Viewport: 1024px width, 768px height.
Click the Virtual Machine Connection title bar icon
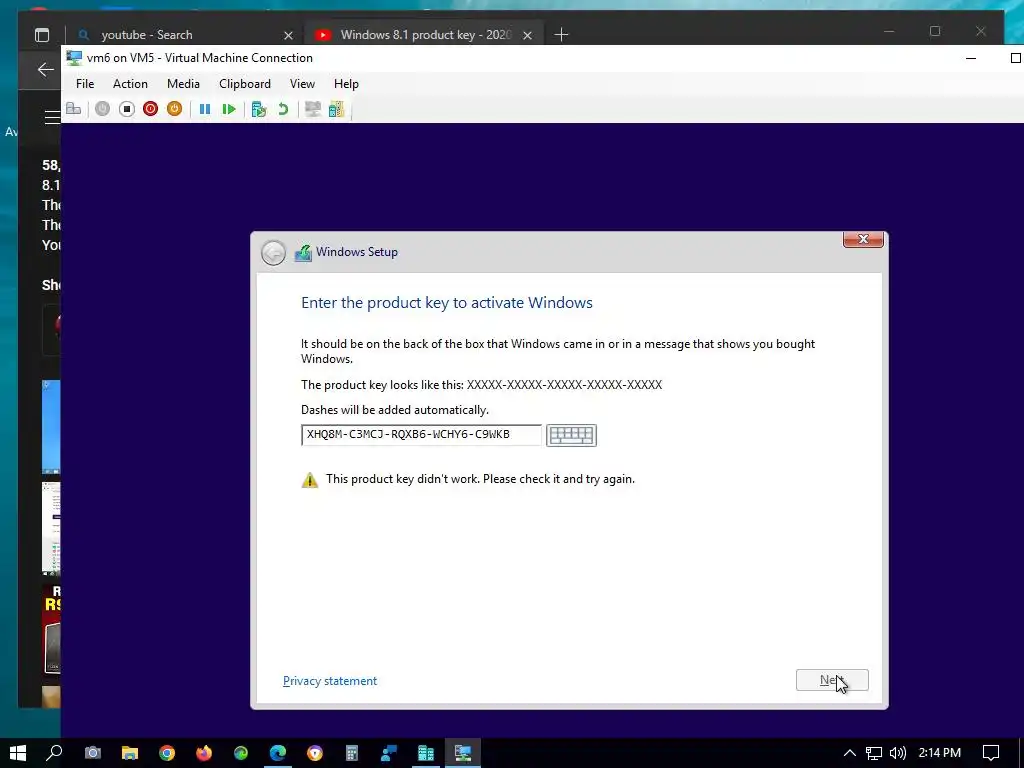coord(74,57)
